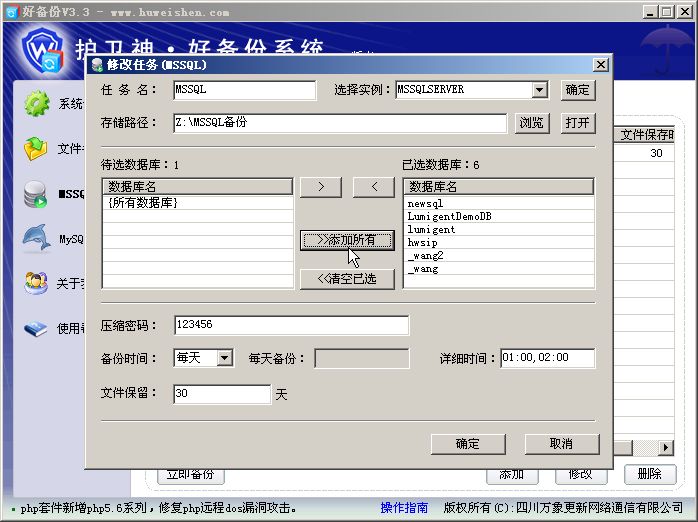Select the MSSQL database icon in sidebar
The height and width of the screenshot is (522, 698).
(x=36, y=194)
